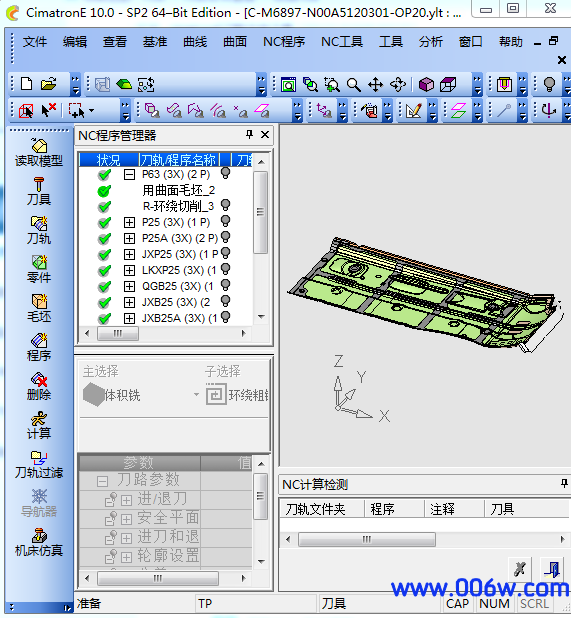Click the 毛坯 stock sidebar icon
This screenshot has height=618, width=571.
(39, 302)
